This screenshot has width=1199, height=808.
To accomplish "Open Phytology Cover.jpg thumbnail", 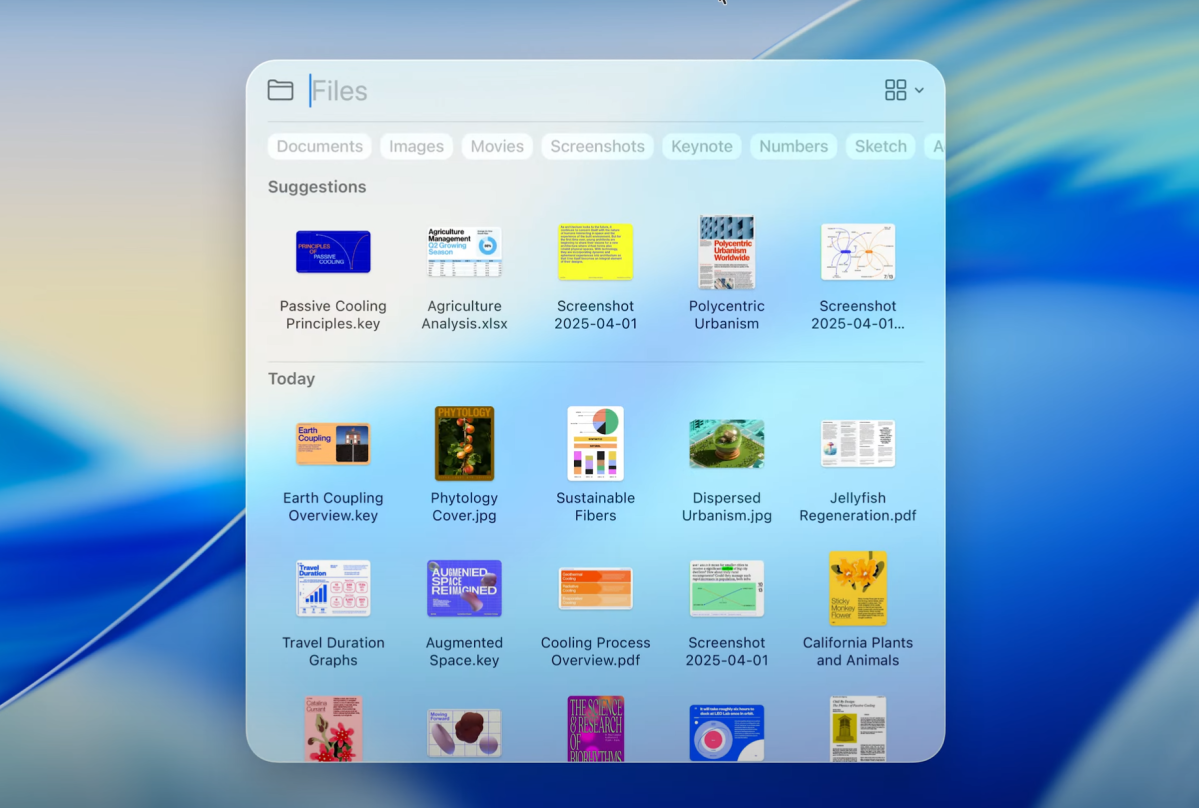I will tap(464, 443).
